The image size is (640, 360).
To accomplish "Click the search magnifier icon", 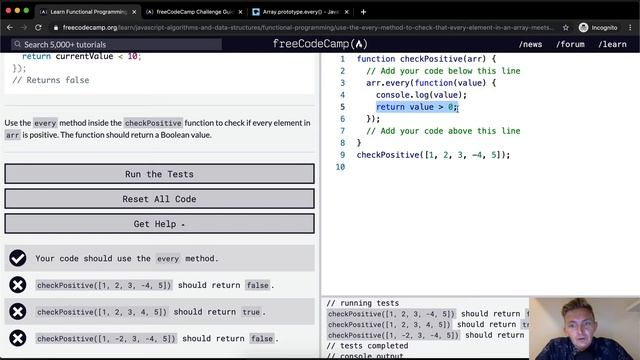I will (17, 44).
